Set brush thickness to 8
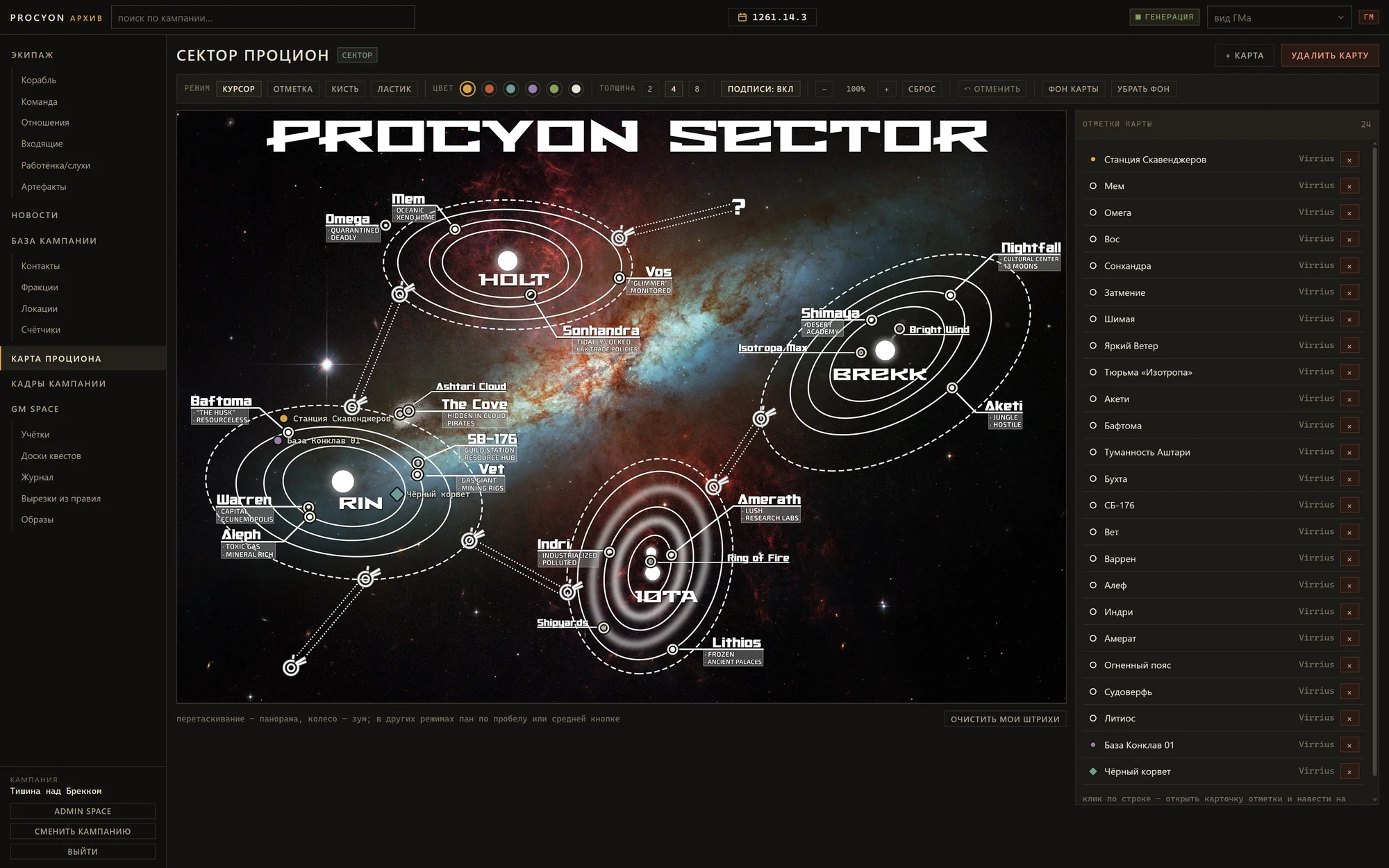 697,89
